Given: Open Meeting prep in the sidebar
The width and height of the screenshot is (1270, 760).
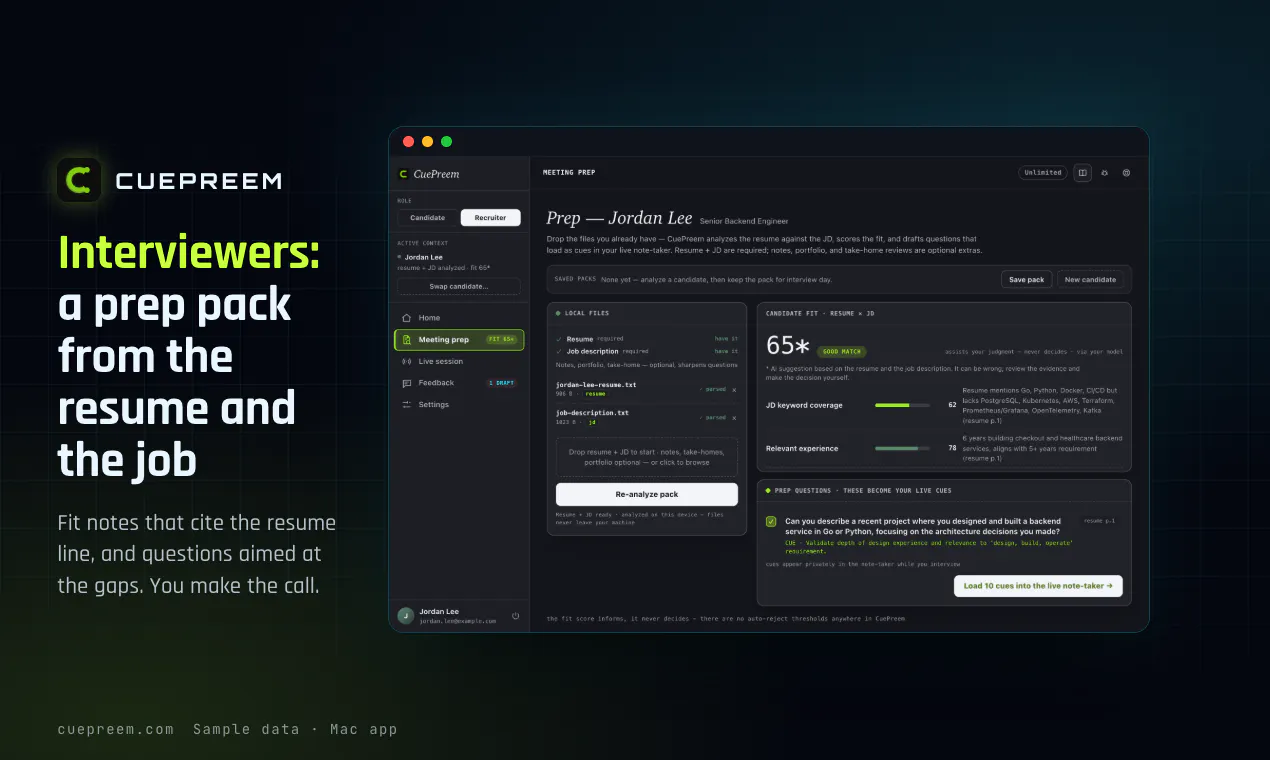Looking at the screenshot, I should point(459,340).
